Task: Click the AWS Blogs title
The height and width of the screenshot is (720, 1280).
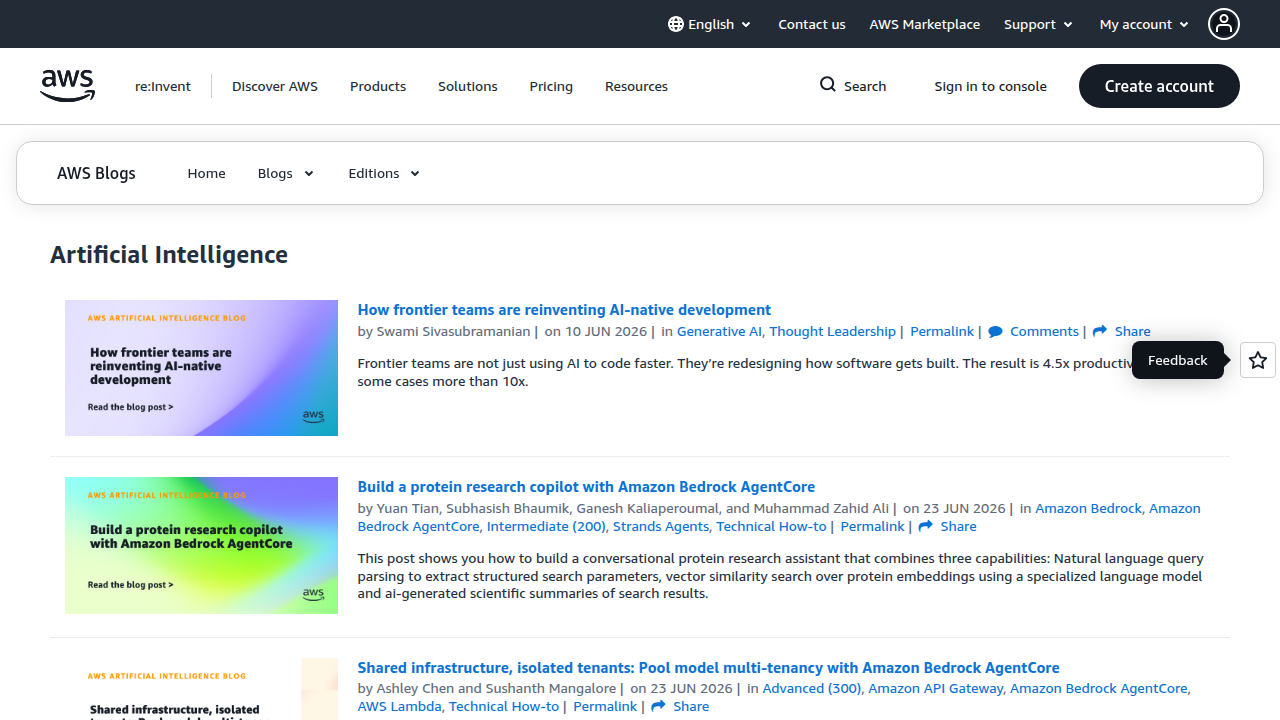Action: tap(96, 173)
